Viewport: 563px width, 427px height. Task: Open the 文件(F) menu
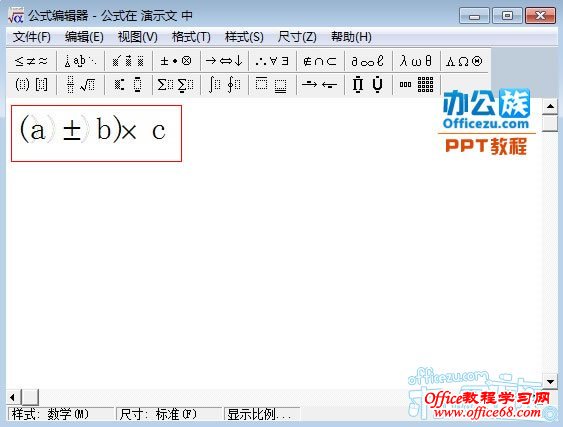(32, 37)
